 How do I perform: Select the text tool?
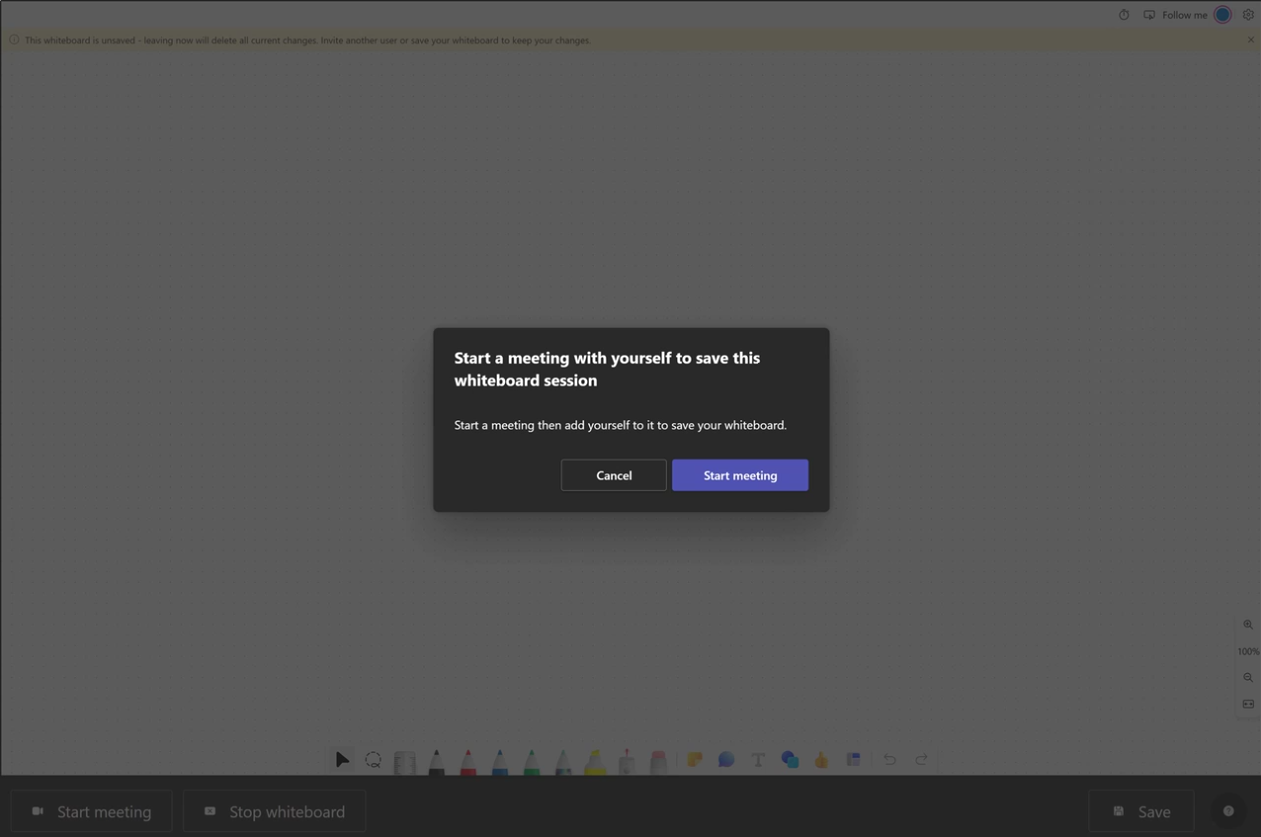click(758, 760)
